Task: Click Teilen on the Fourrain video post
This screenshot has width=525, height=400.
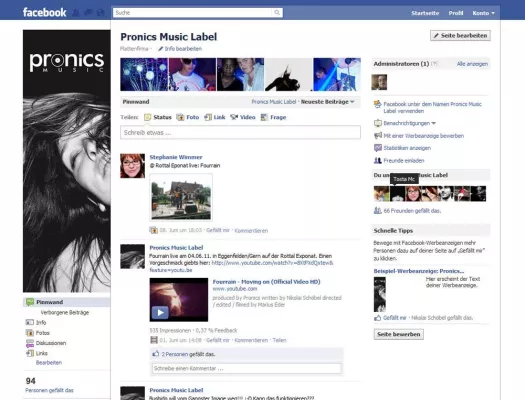Action: coord(279,340)
